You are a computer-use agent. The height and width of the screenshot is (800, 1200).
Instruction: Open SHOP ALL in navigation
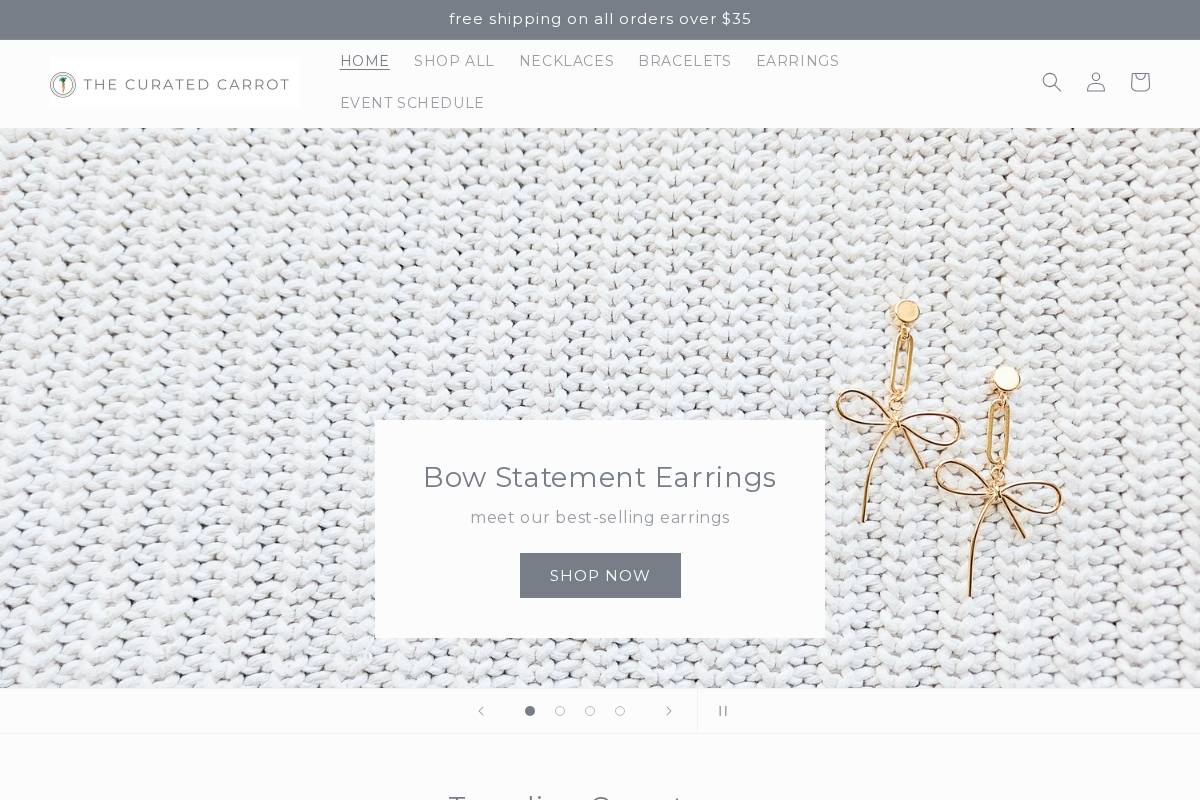point(454,61)
